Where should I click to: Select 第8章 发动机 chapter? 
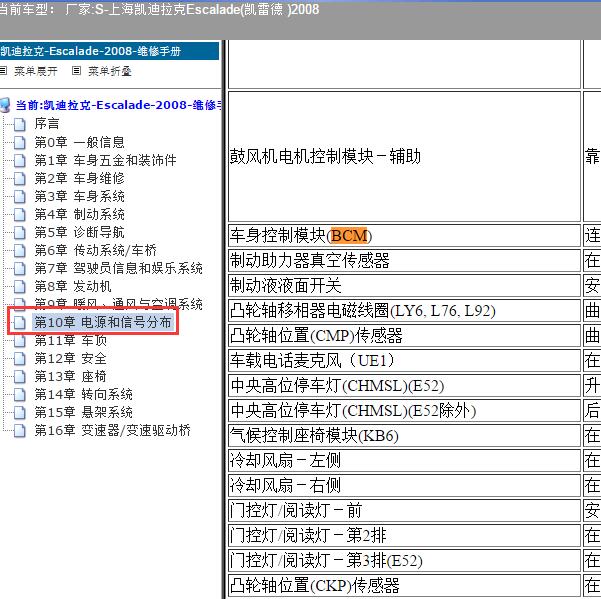[x=73, y=286]
